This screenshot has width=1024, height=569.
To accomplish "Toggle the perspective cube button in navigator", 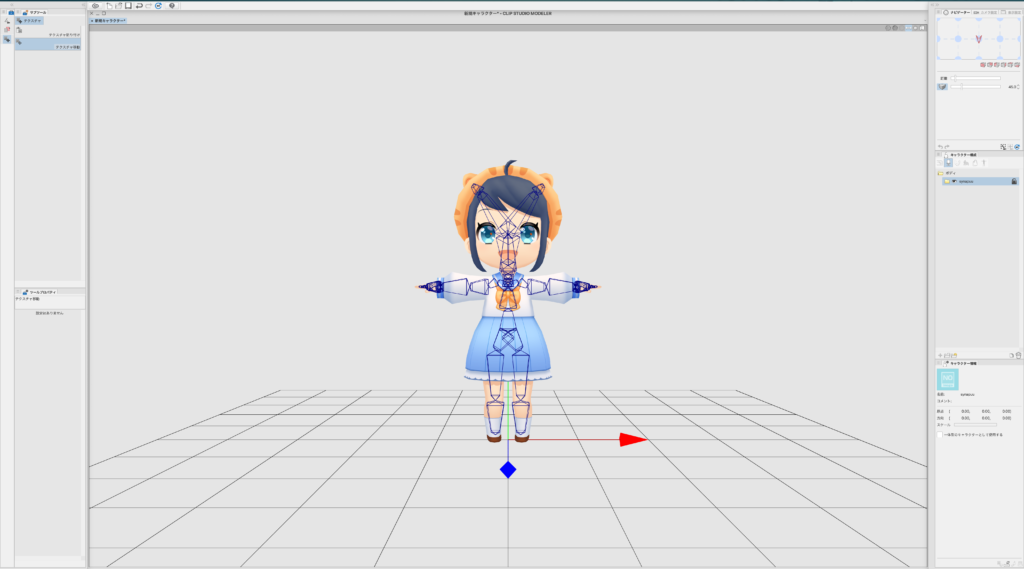I will pos(942,87).
